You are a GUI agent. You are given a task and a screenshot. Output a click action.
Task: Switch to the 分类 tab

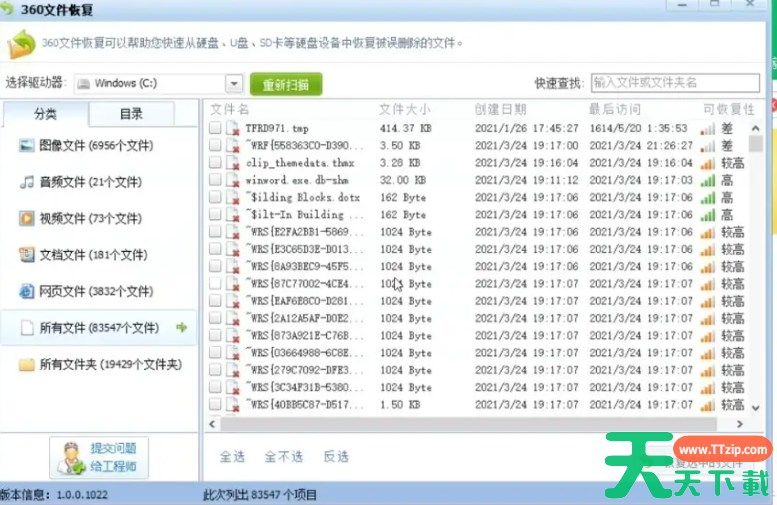(x=45, y=114)
